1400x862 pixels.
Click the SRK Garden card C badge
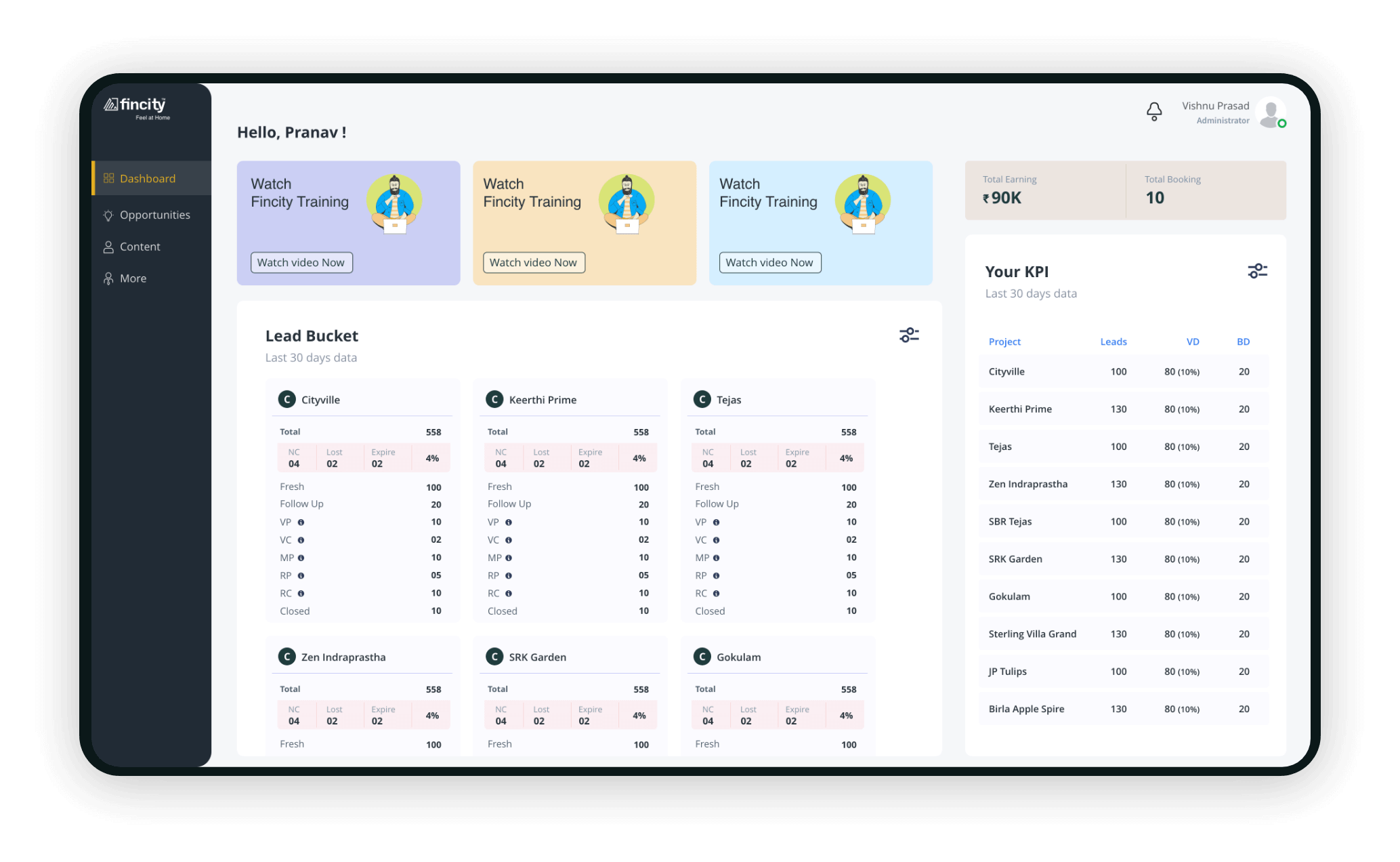coord(494,657)
